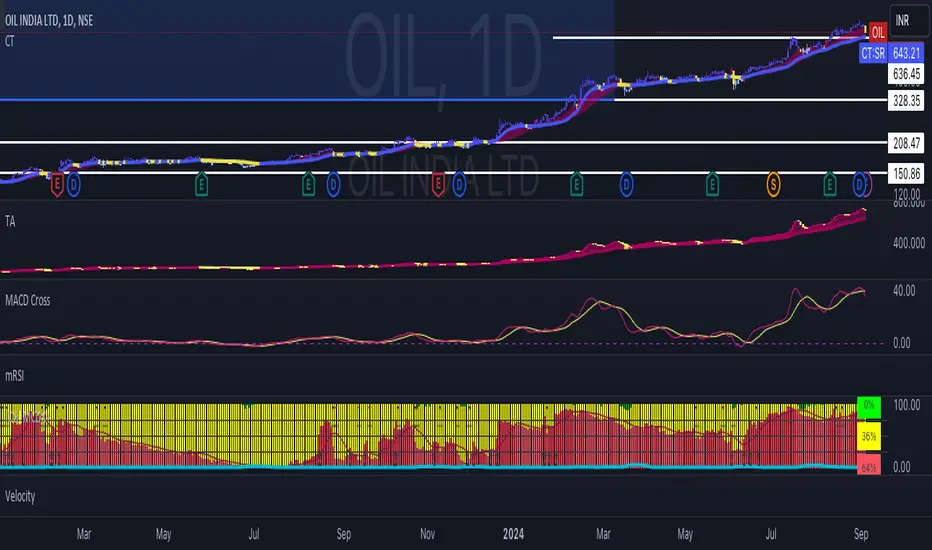932x550 pixels.
Task: Click the 150.86 price level label
Action: 906,174
